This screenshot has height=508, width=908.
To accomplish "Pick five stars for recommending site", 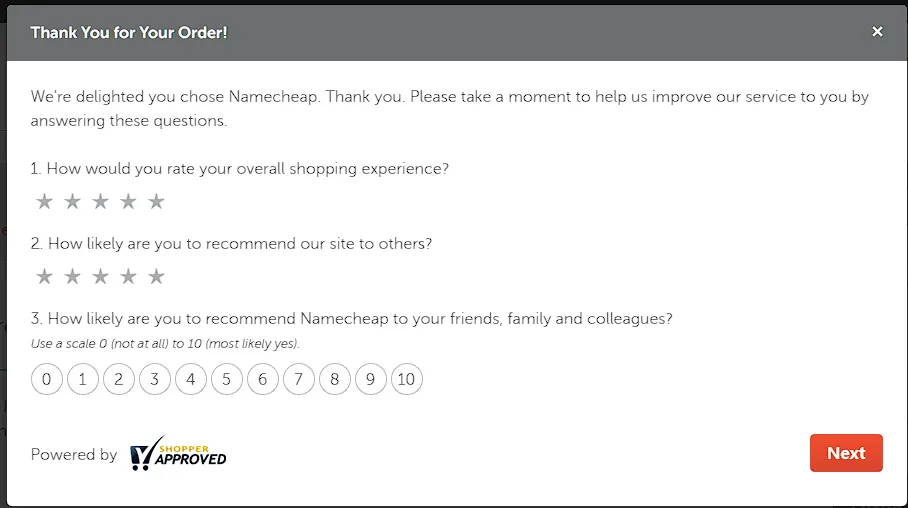I will (156, 276).
